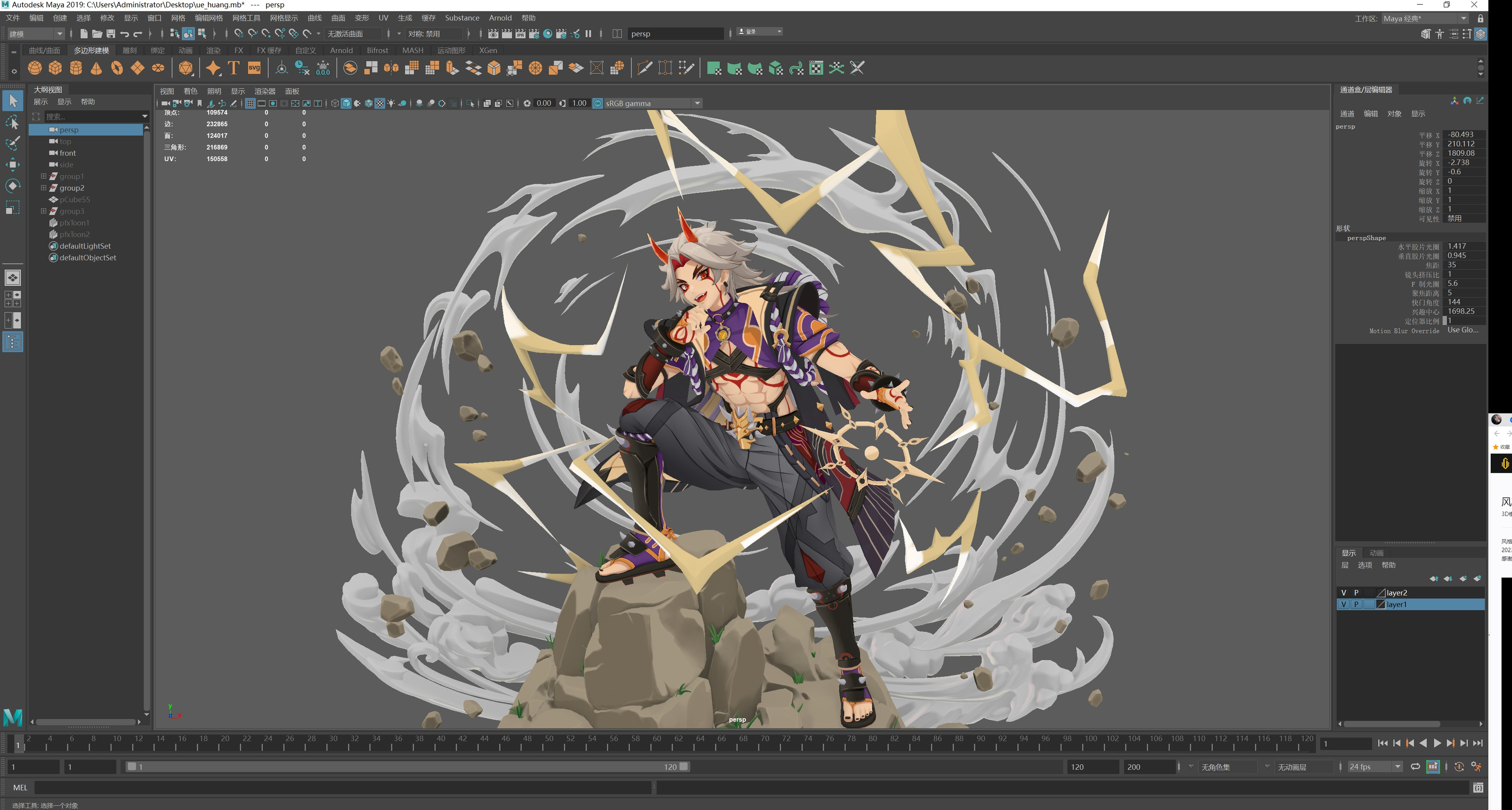Open the Substance menu
Image resolution: width=1512 pixels, height=810 pixels.
(462, 18)
